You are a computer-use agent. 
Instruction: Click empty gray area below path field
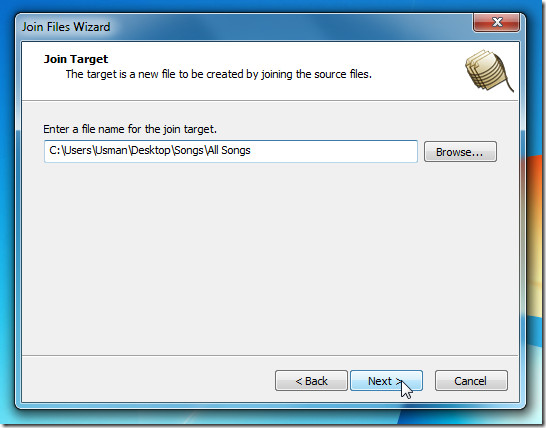pyautogui.click(x=270, y=258)
